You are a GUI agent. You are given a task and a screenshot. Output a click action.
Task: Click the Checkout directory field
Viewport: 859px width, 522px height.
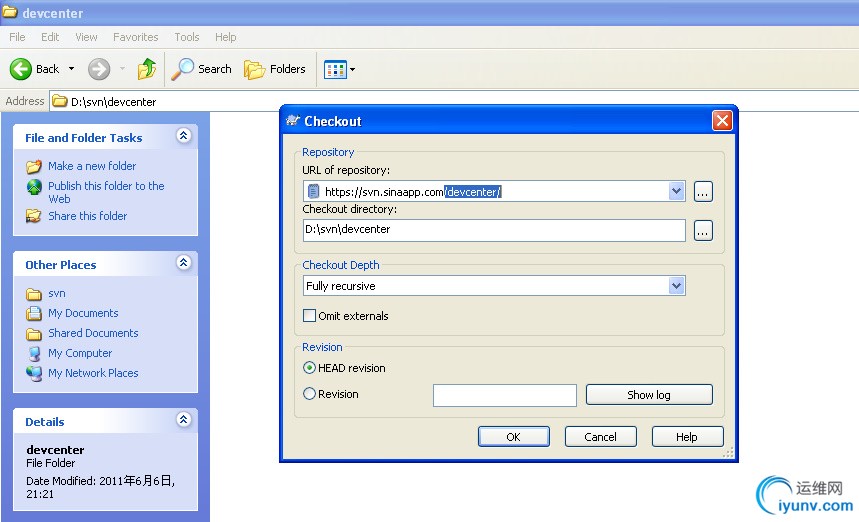494,230
